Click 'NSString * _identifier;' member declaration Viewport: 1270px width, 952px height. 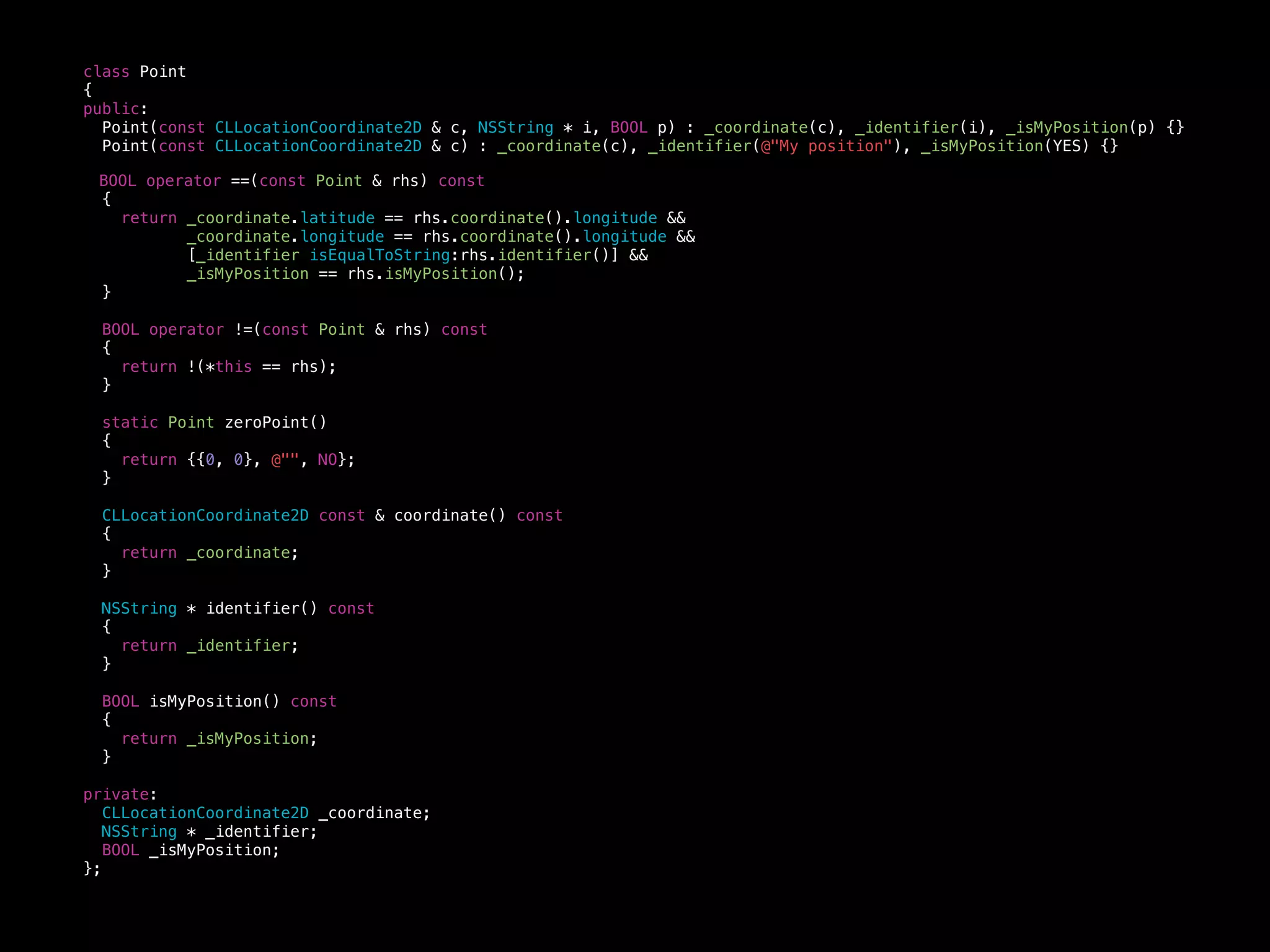pyautogui.click(x=210, y=832)
